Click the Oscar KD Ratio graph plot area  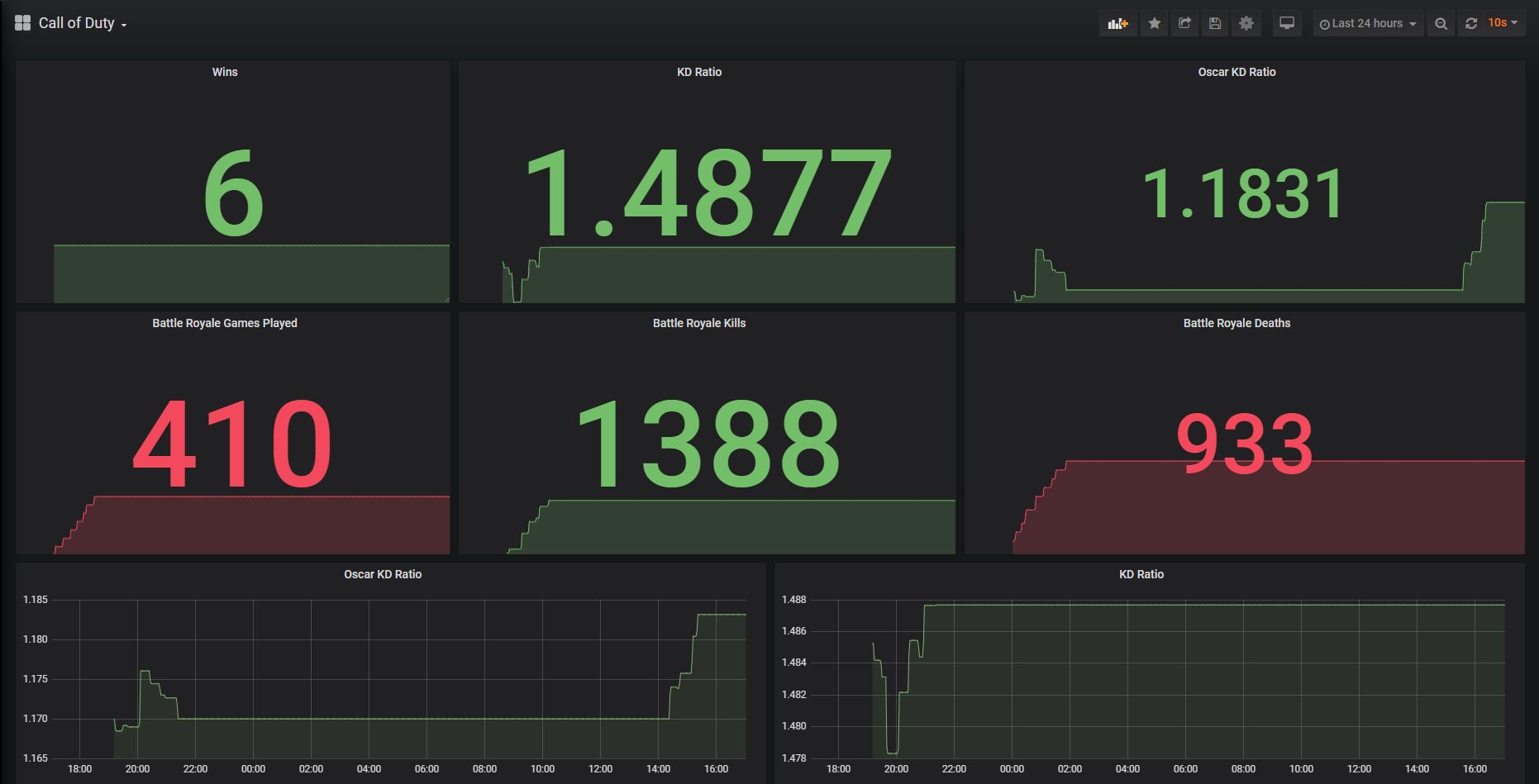pyautogui.click(x=397, y=677)
